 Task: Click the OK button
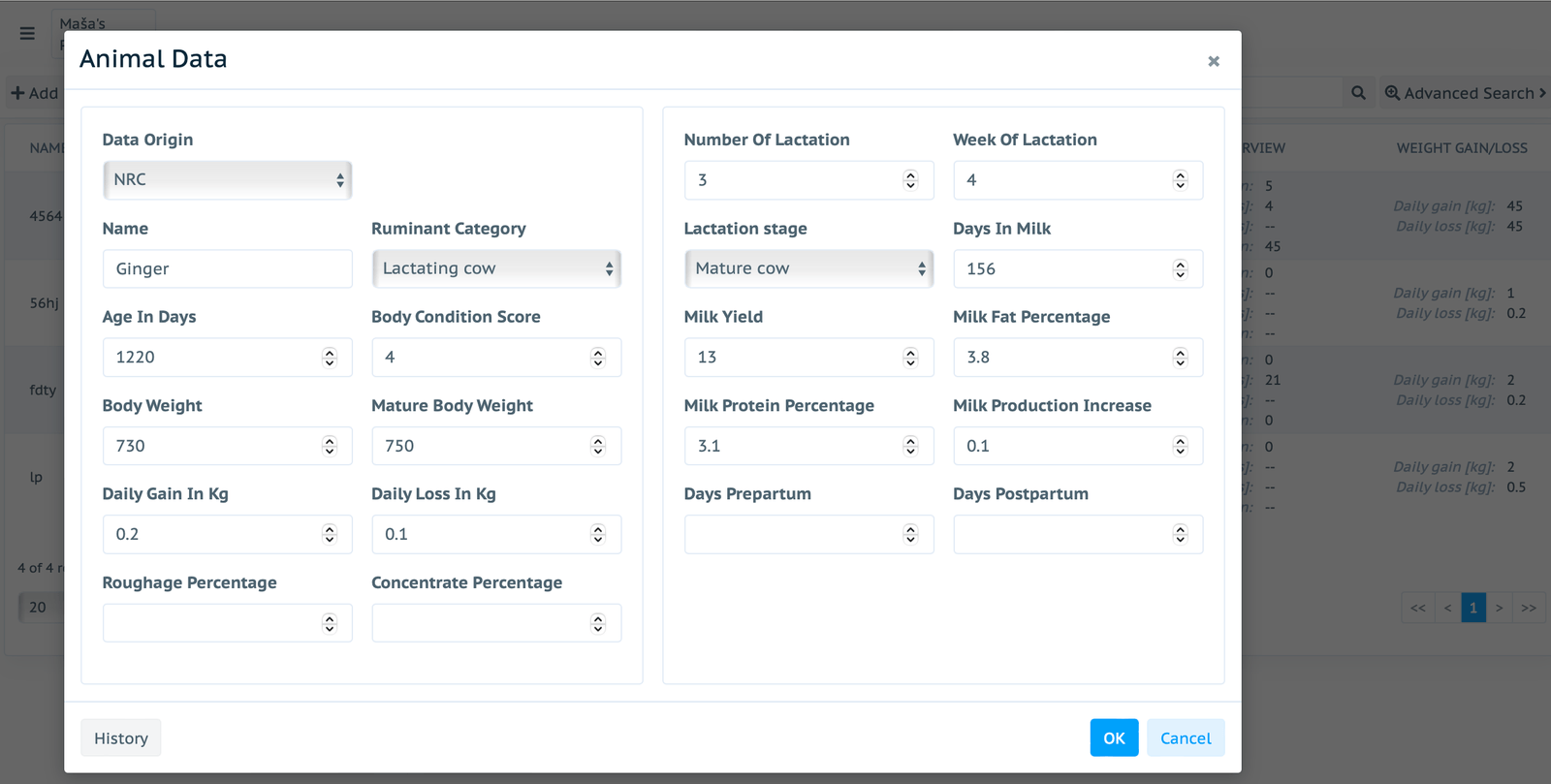[x=1114, y=737]
